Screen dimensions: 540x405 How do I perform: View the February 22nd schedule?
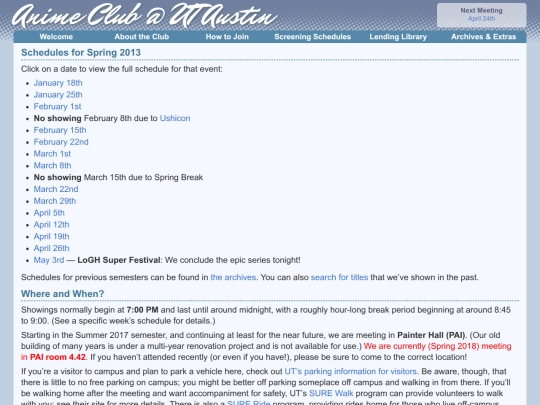(x=61, y=142)
